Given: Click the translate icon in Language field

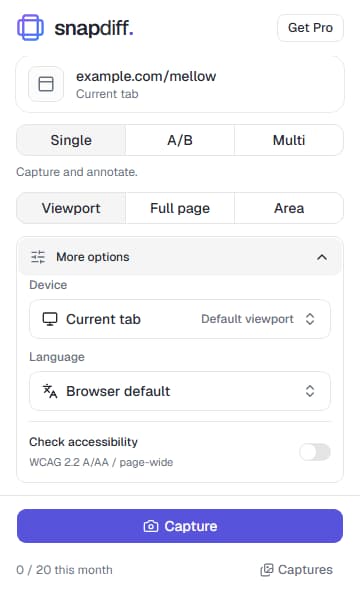Looking at the screenshot, I should coord(50,391).
